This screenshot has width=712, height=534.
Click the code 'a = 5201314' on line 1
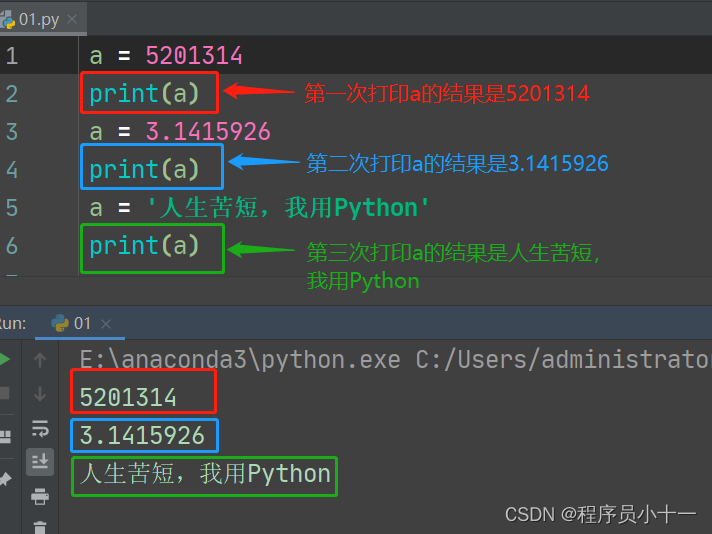(x=166, y=56)
